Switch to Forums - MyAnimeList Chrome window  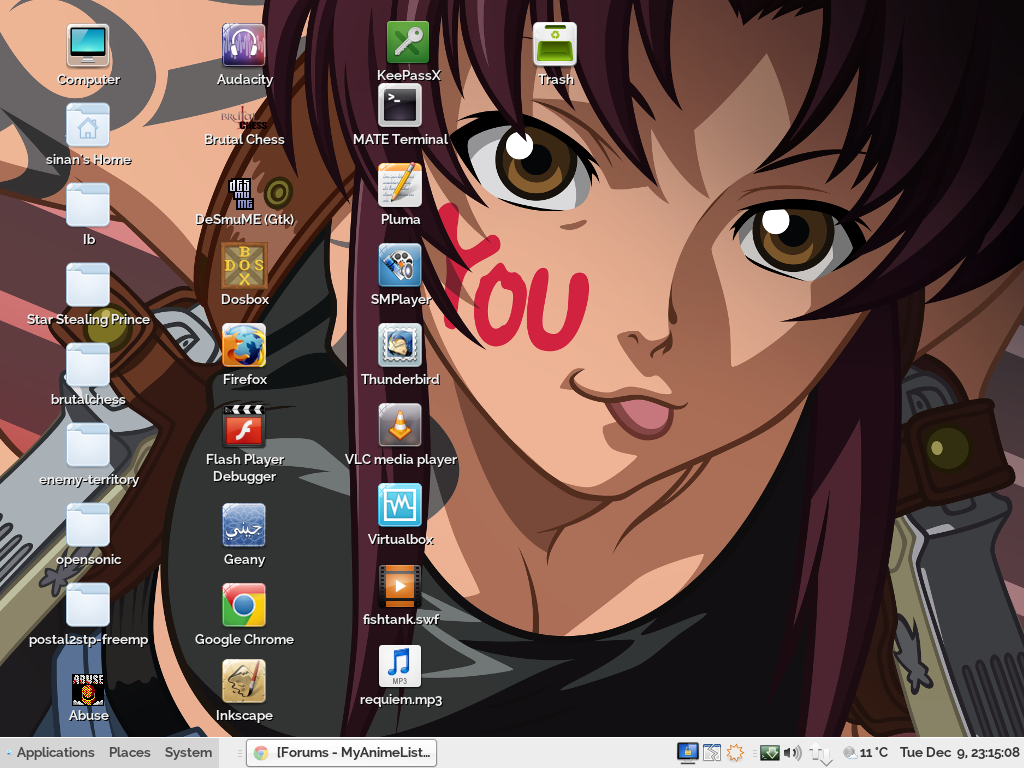[x=342, y=752]
